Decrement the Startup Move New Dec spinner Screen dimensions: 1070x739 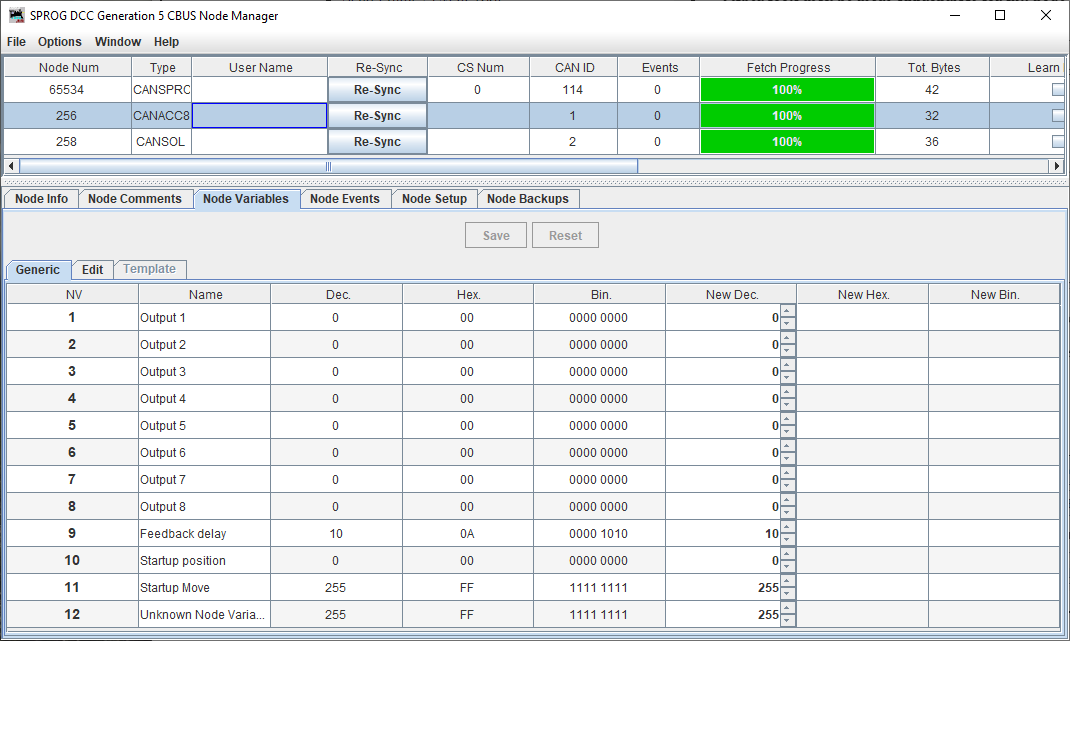tap(787, 592)
